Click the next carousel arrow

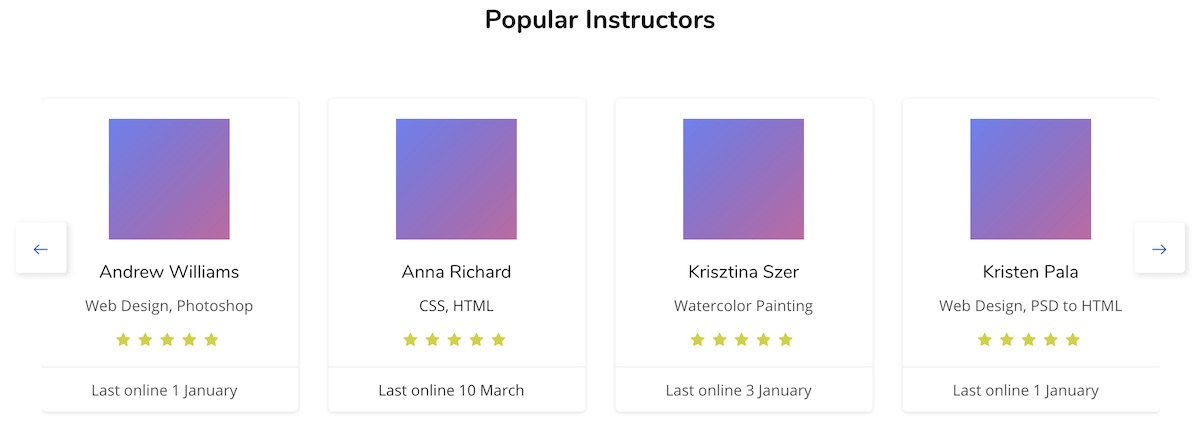click(1159, 249)
